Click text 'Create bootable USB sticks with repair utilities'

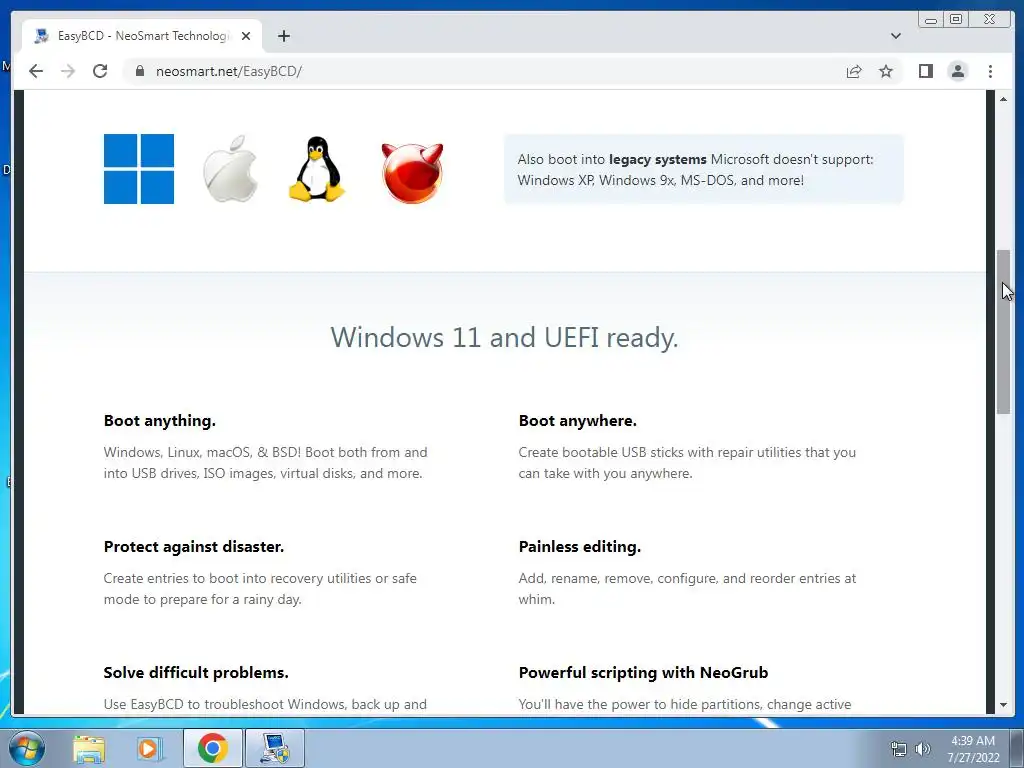(660, 452)
